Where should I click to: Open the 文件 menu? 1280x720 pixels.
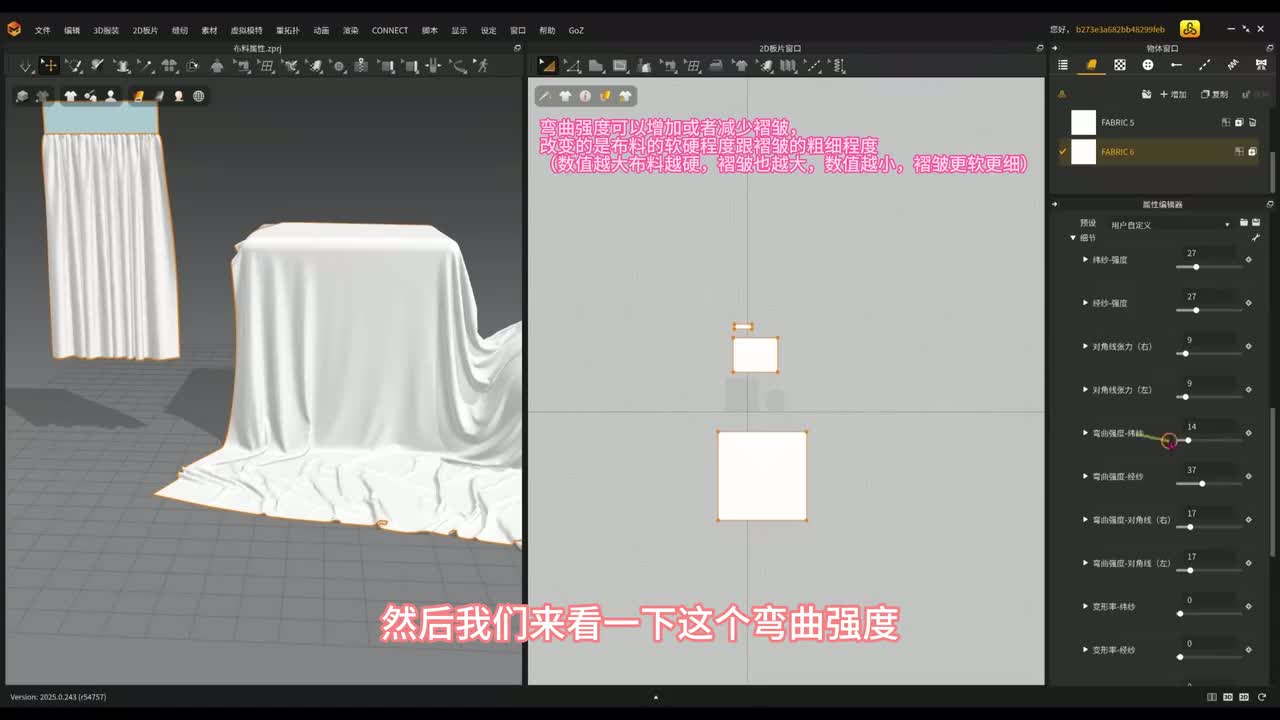click(43, 30)
